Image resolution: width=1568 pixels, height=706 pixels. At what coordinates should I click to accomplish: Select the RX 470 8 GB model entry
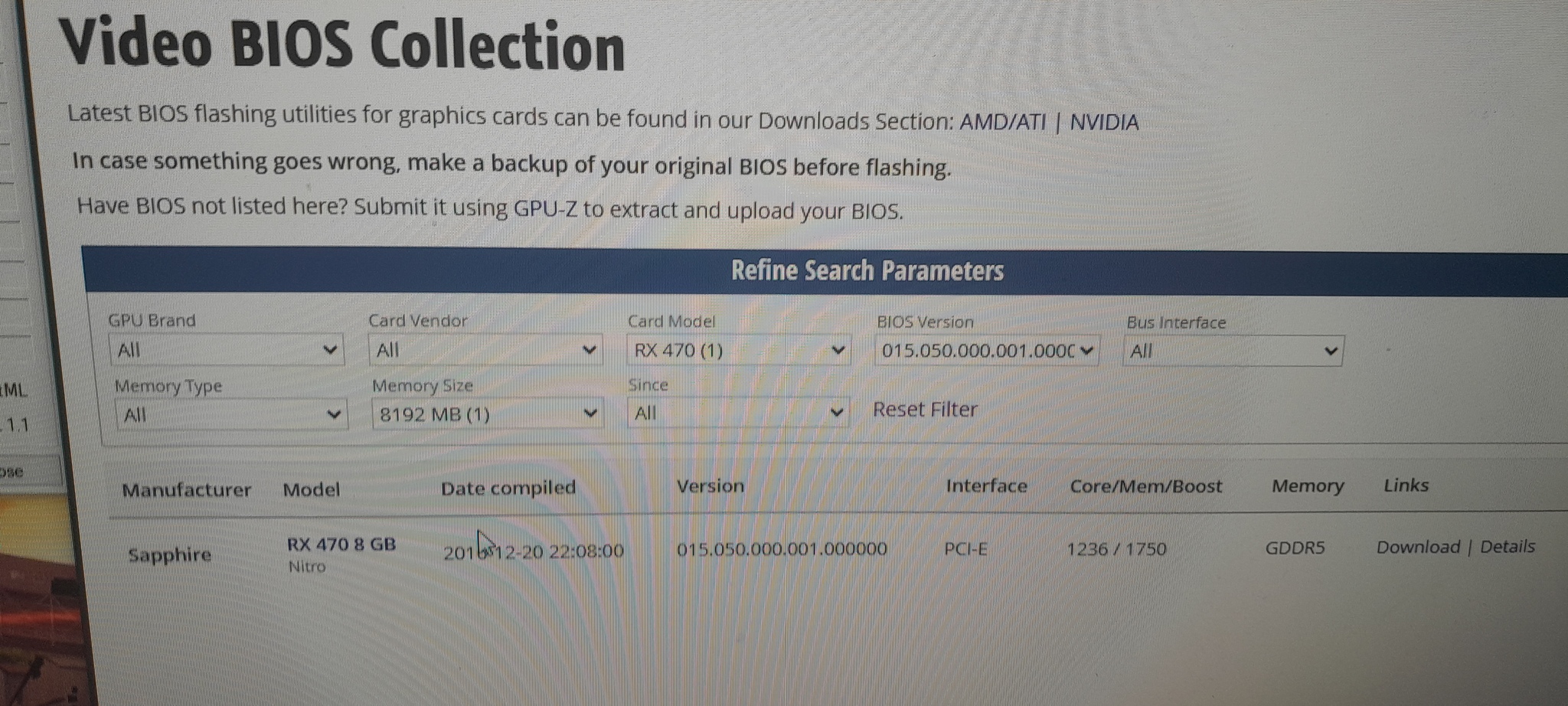click(x=341, y=544)
